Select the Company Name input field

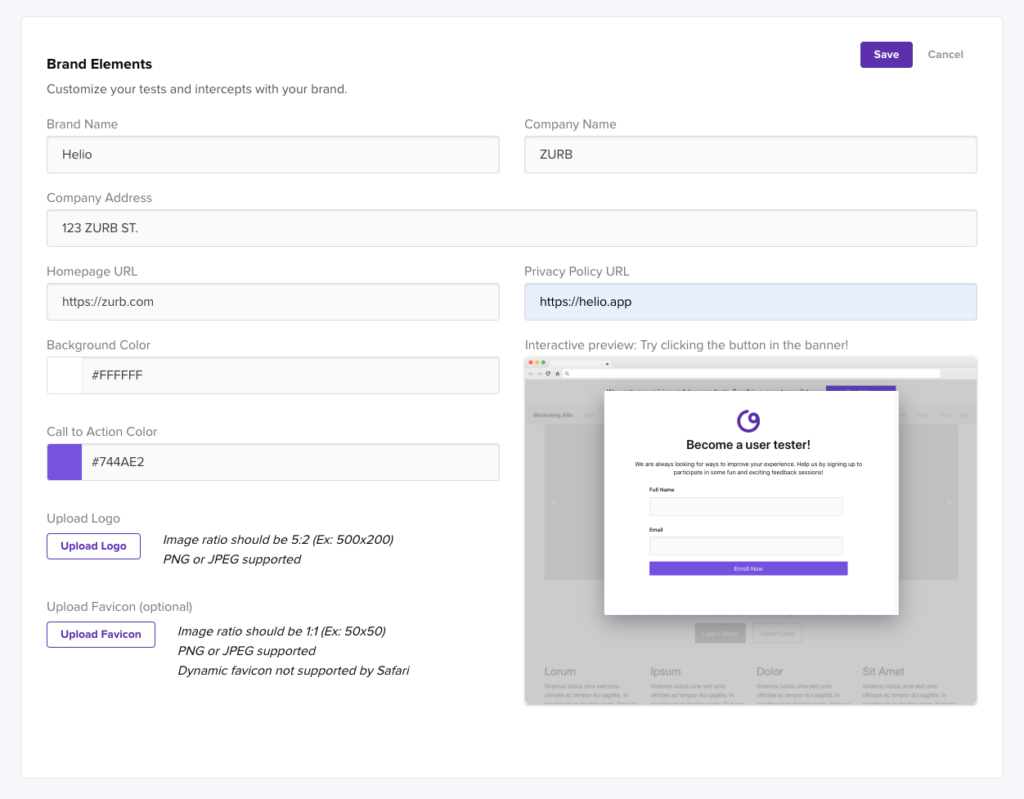(750, 155)
